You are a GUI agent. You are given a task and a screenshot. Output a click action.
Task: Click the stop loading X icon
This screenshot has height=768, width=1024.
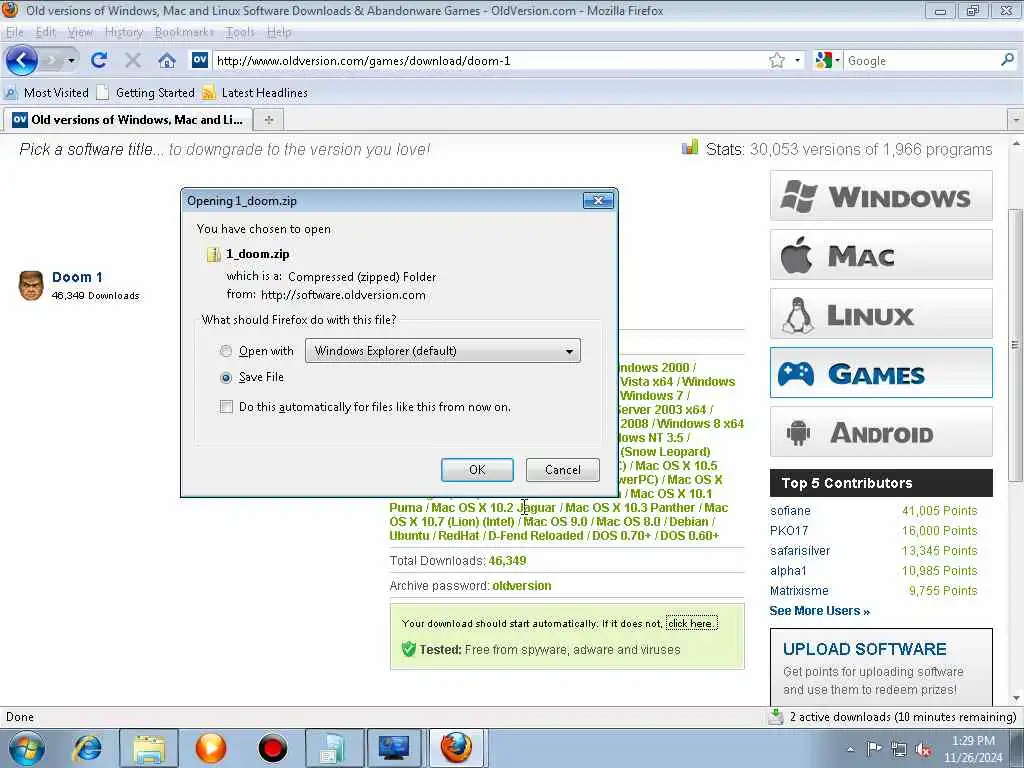133,61
